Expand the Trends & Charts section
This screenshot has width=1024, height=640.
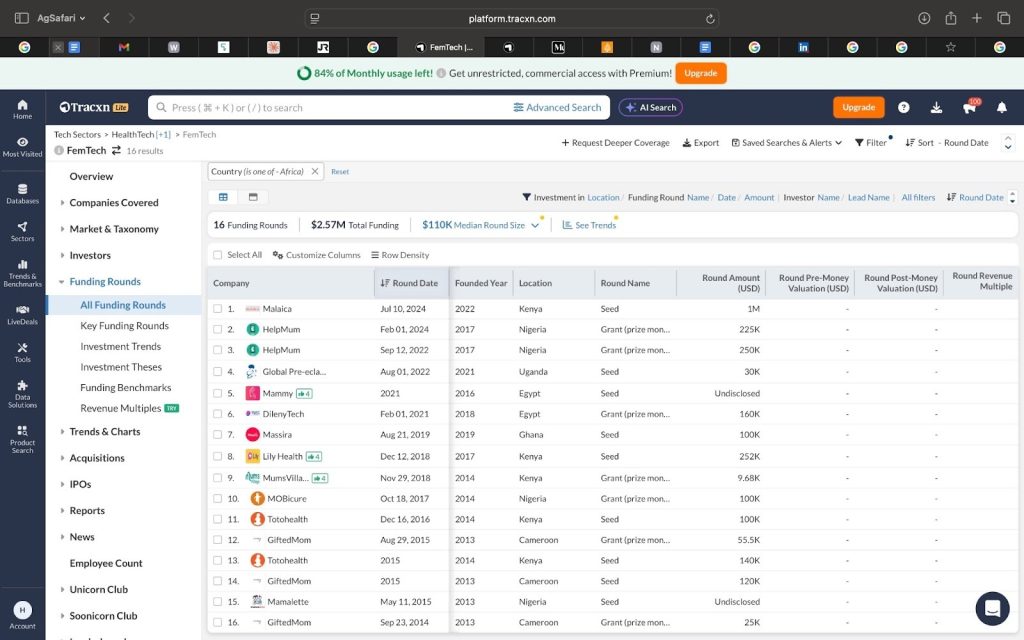105,432
